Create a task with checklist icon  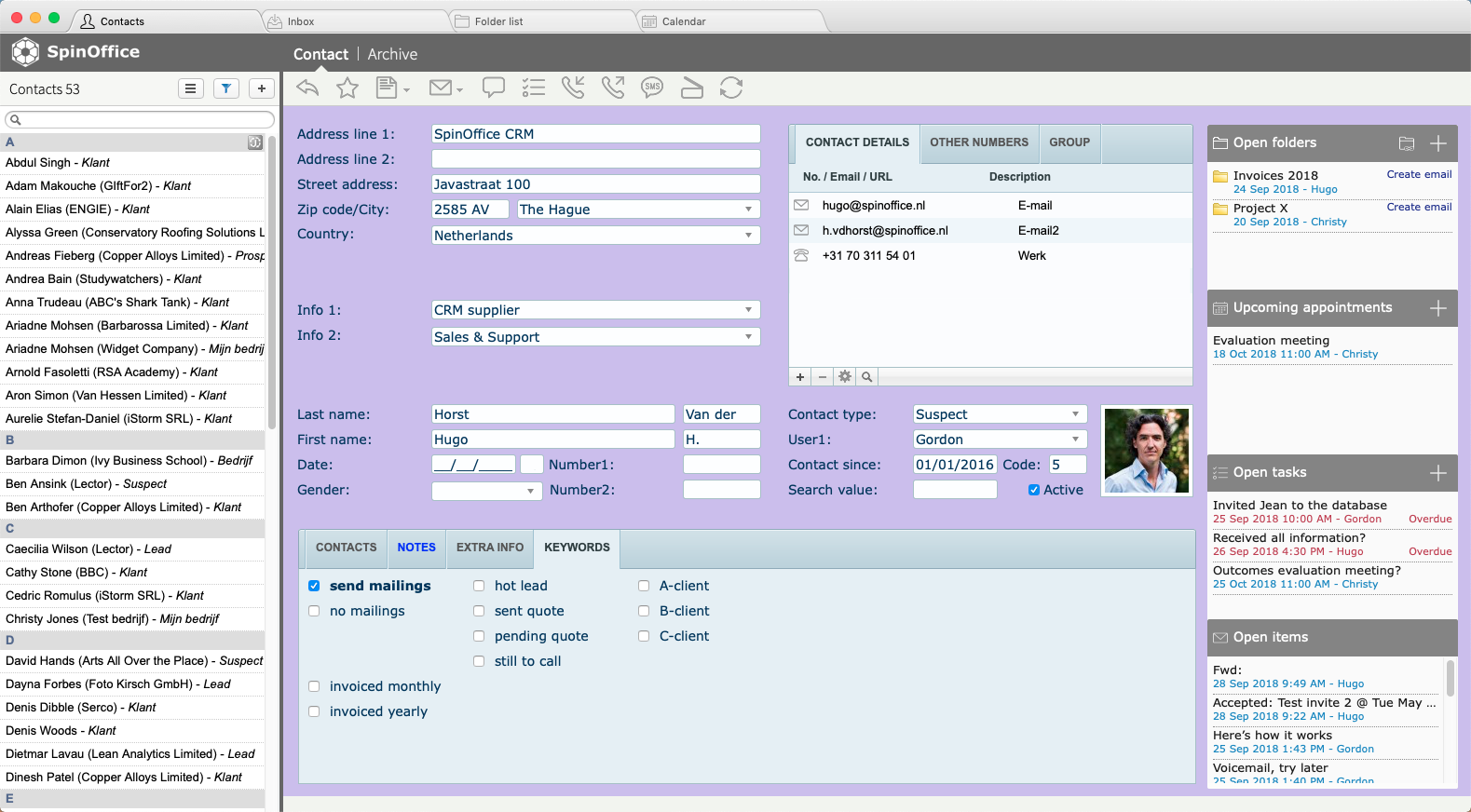tap(534, 88)
